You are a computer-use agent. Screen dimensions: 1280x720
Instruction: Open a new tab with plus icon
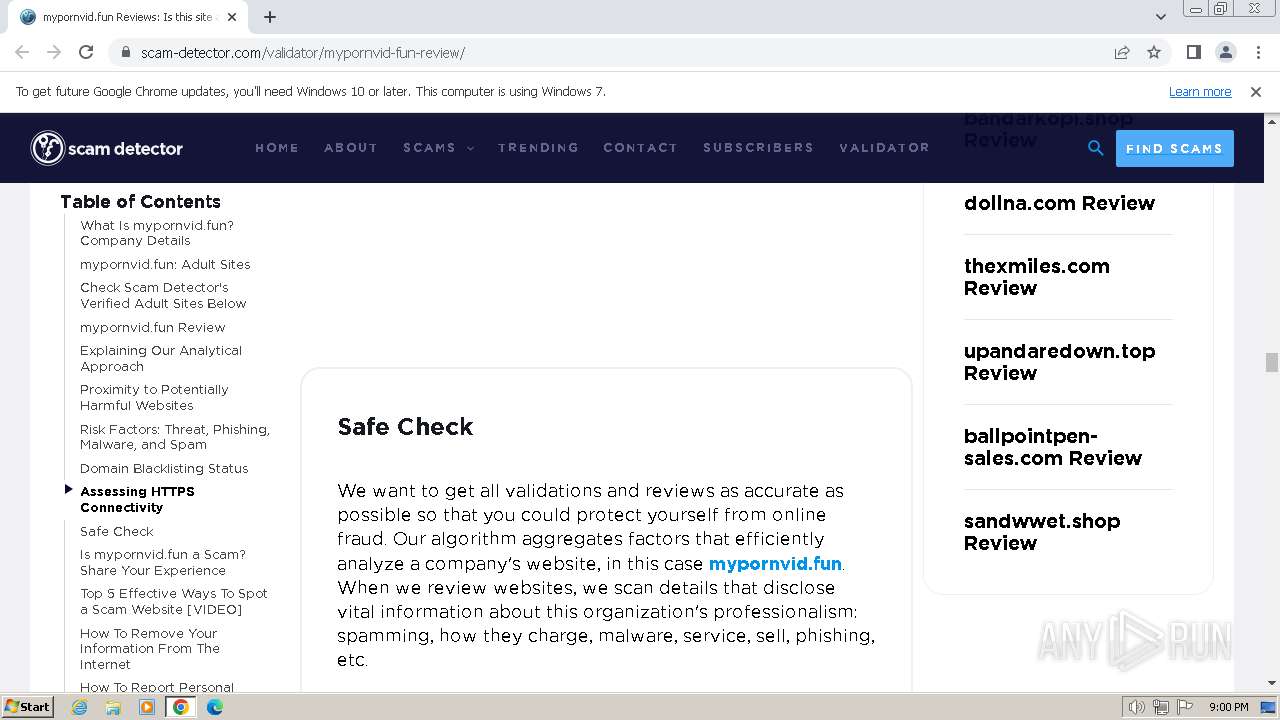coord(269,17)
